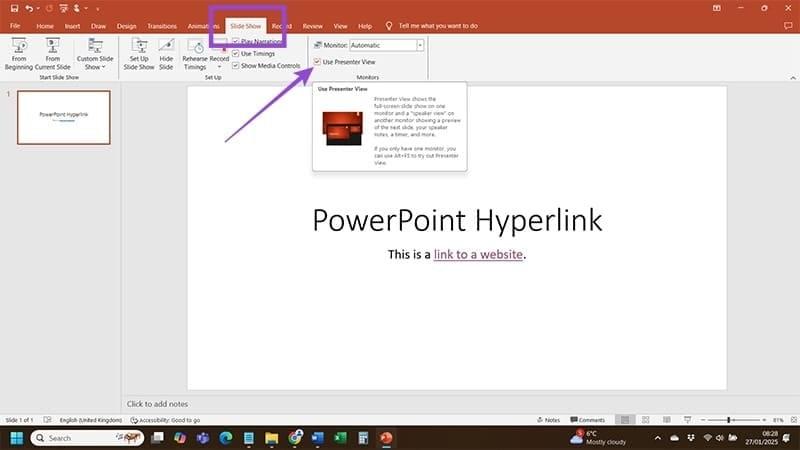This screenshot has height=450, width=800.
Task: Open Ribbon Display Options in title bar
Action: pyautogui.click(x=717, y=8)
